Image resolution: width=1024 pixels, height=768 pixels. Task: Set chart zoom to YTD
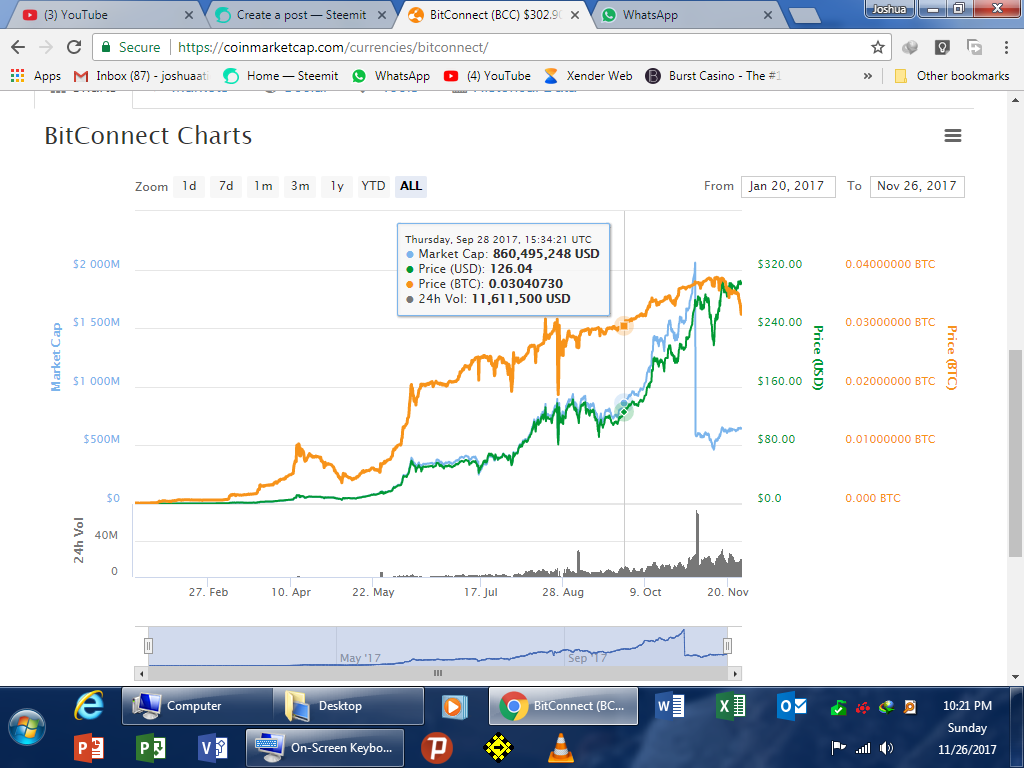[x=374, y=186]
